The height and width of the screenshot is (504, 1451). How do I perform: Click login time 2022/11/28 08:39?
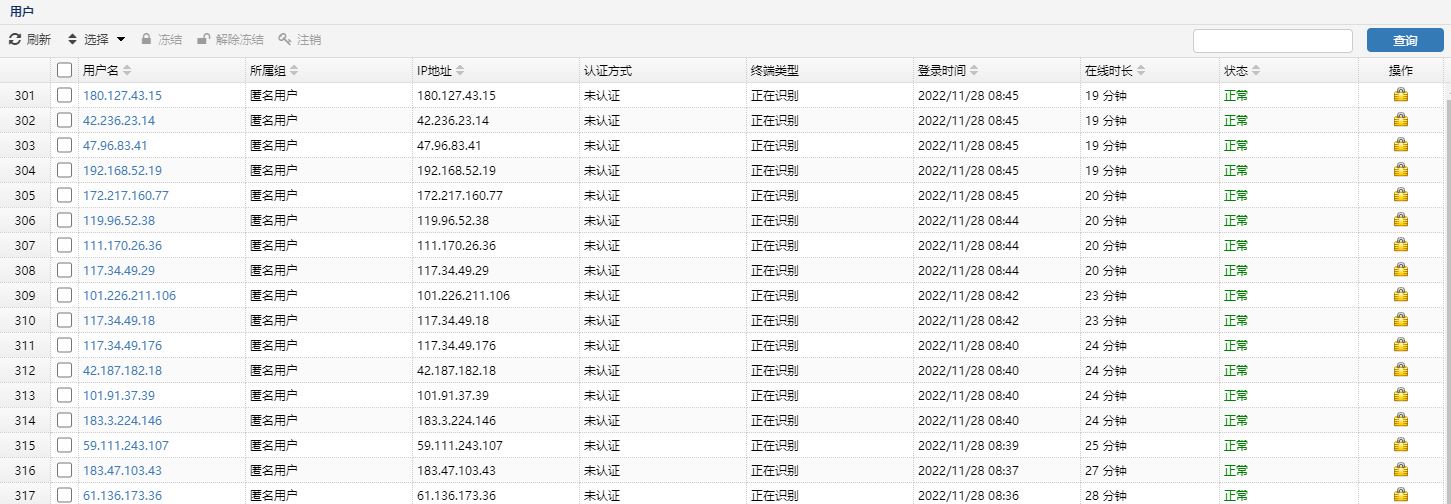pos(968,446)
